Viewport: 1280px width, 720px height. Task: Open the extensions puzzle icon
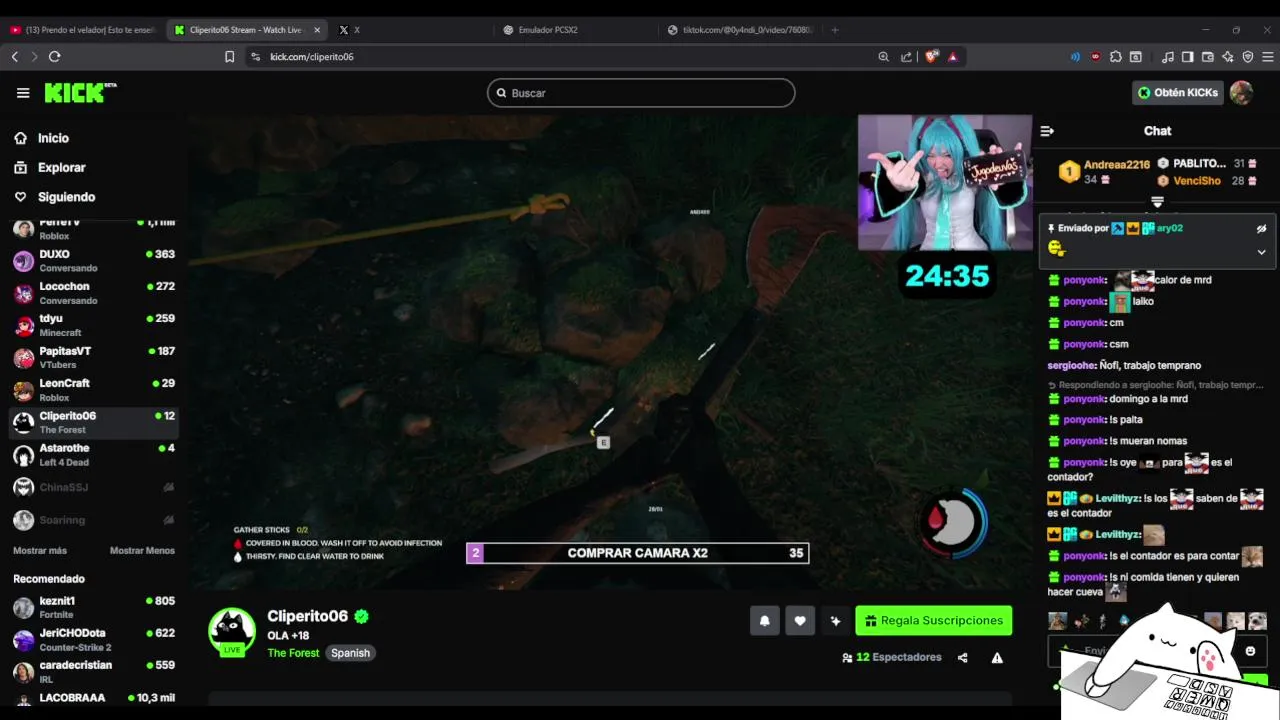click(x=1116, y=57)
